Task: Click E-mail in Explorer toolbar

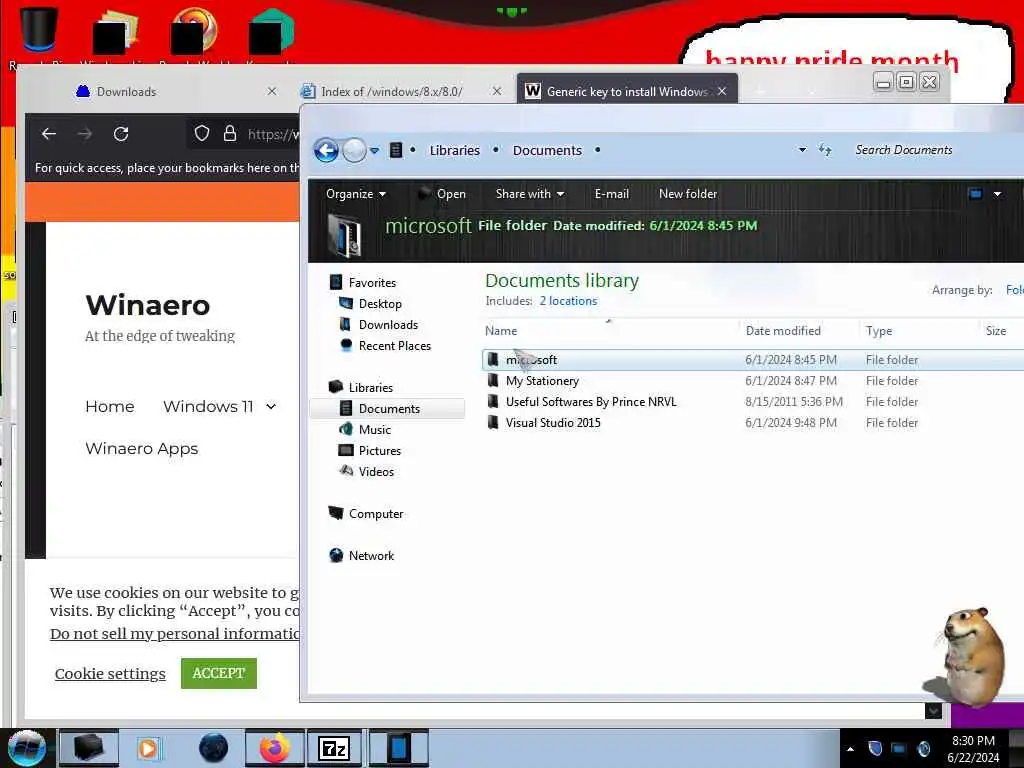Action: (611, 194)
